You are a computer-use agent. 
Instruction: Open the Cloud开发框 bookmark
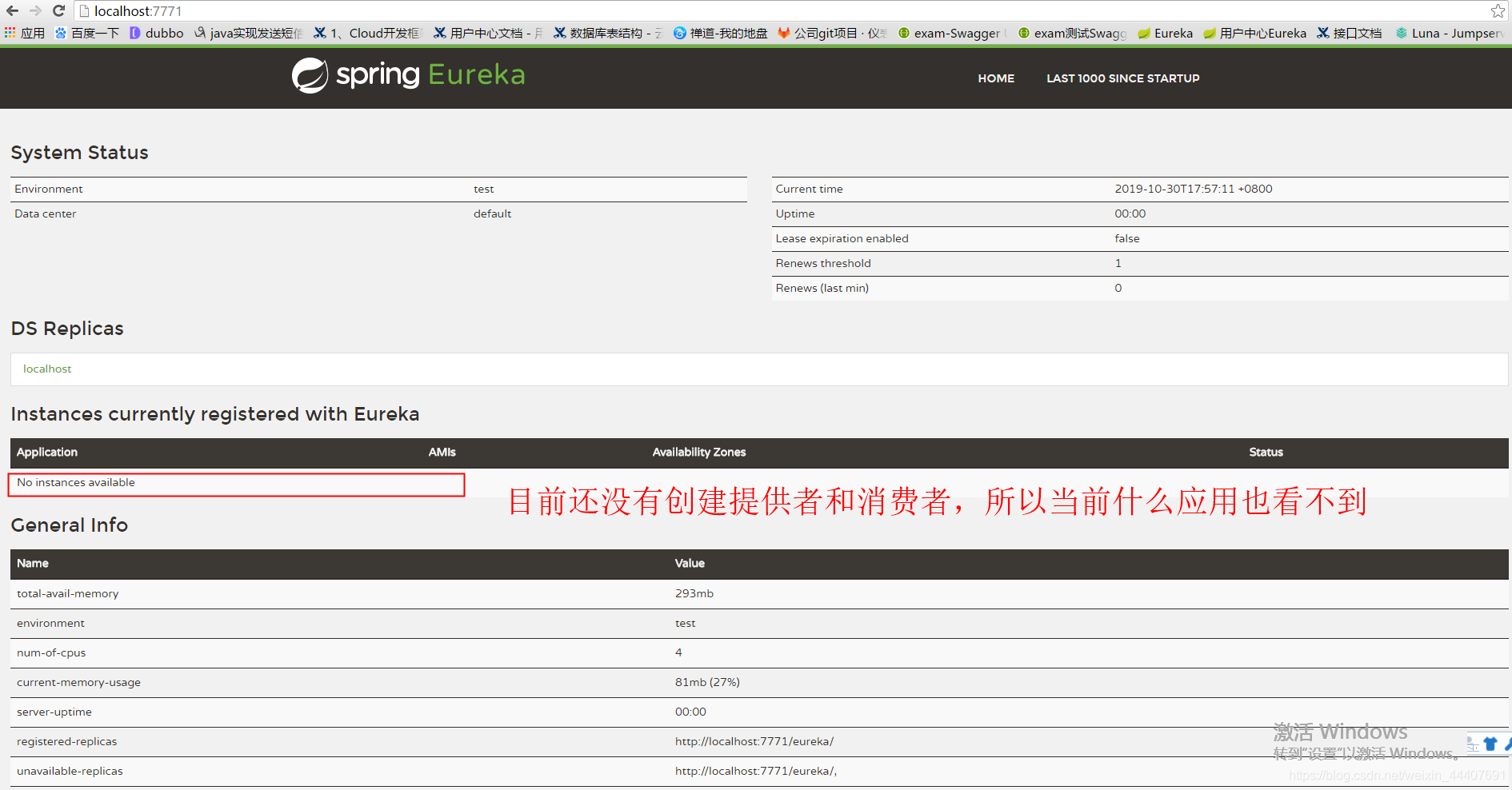(367, 33)
